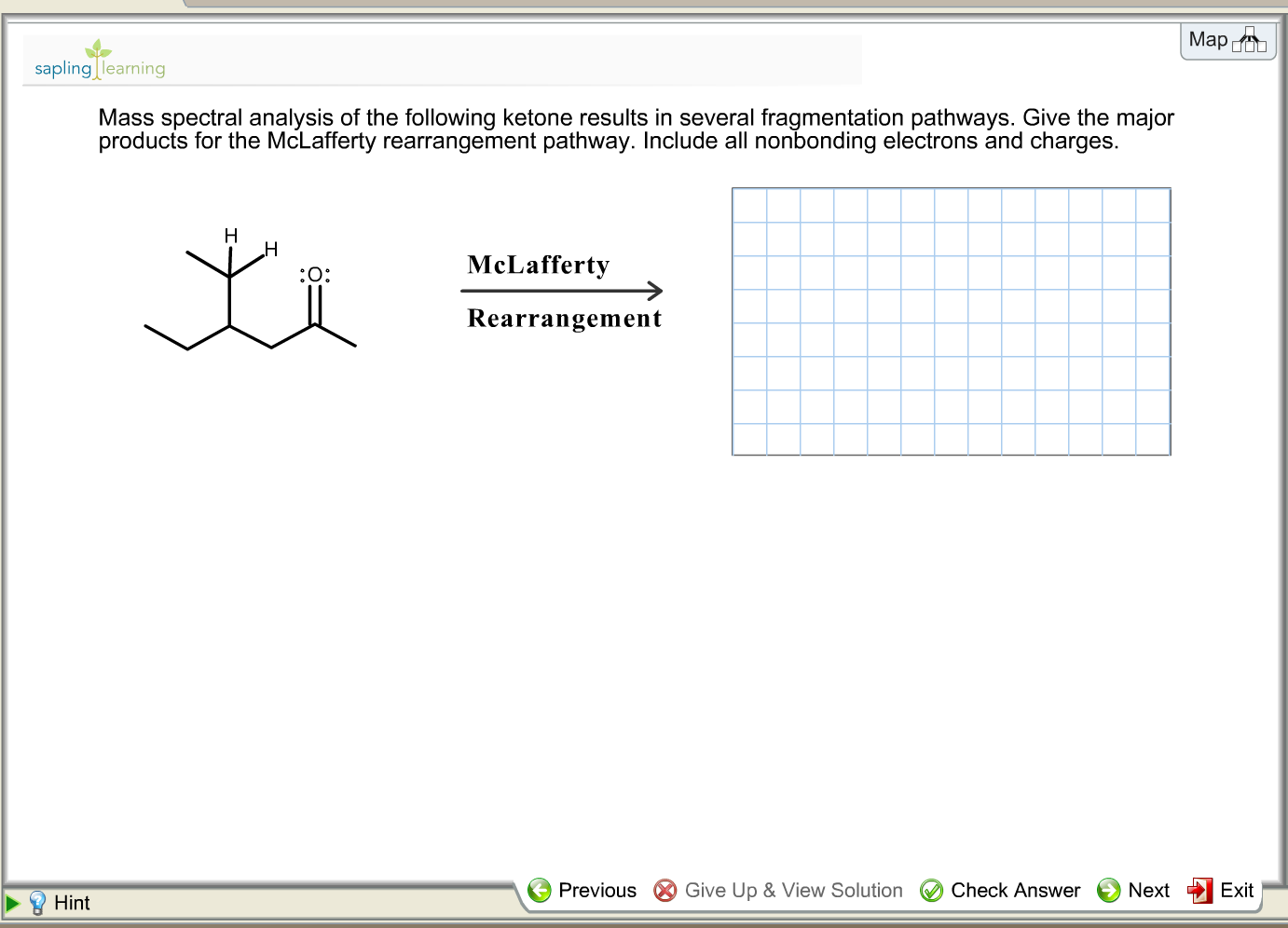Select the red X Give Up icon
The image size is (1288, 928).
coord(665,890)
